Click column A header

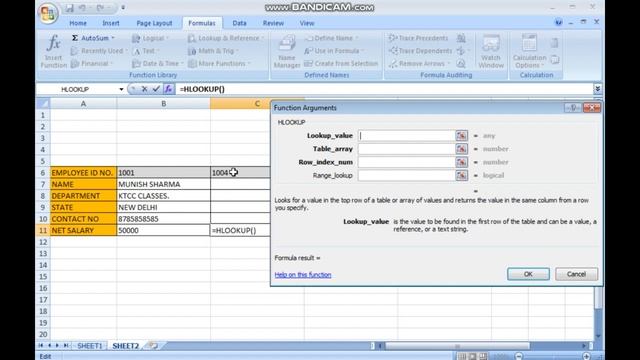[x=83, y=104]
